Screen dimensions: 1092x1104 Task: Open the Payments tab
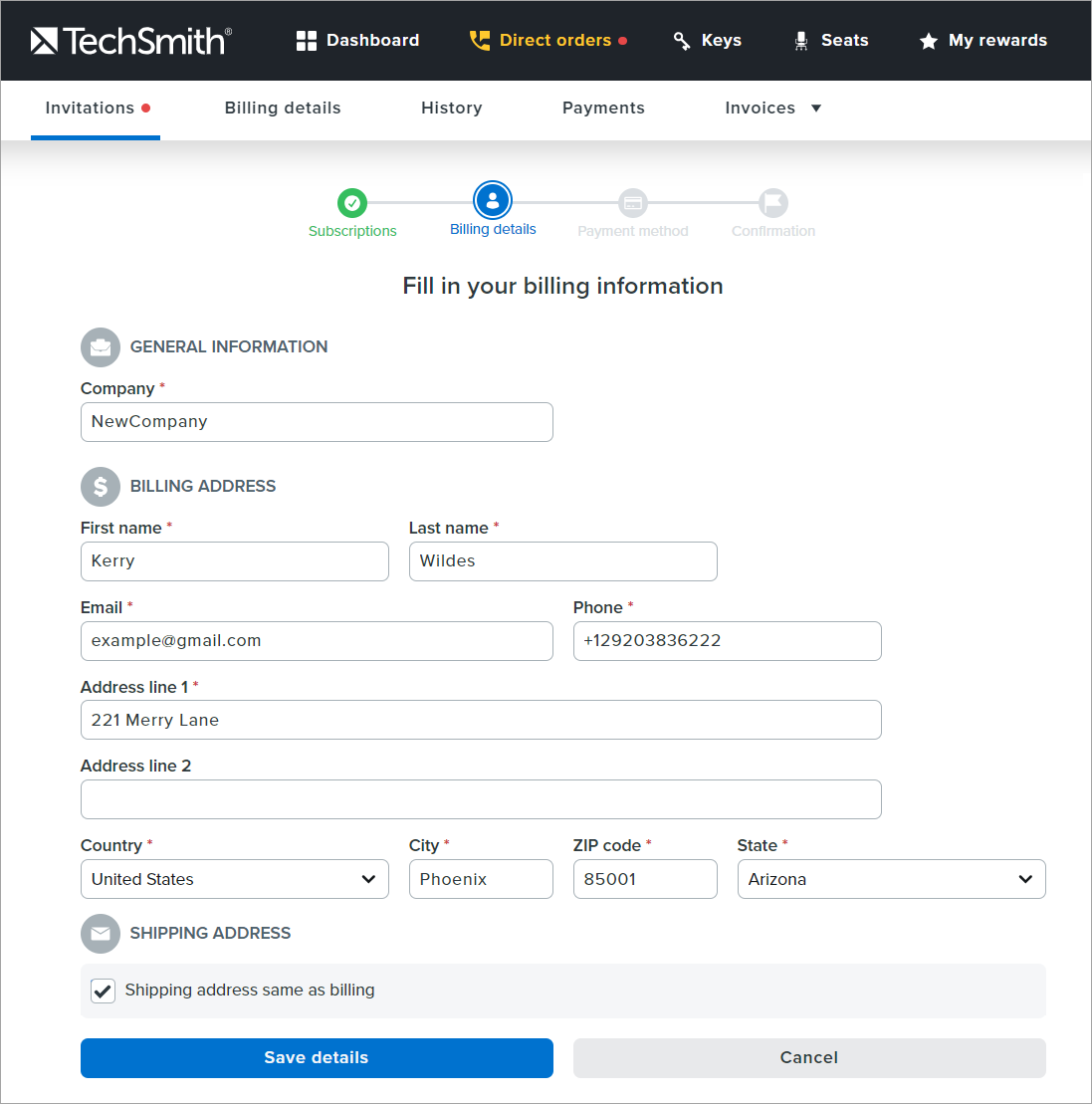click(x=603, y=109)
